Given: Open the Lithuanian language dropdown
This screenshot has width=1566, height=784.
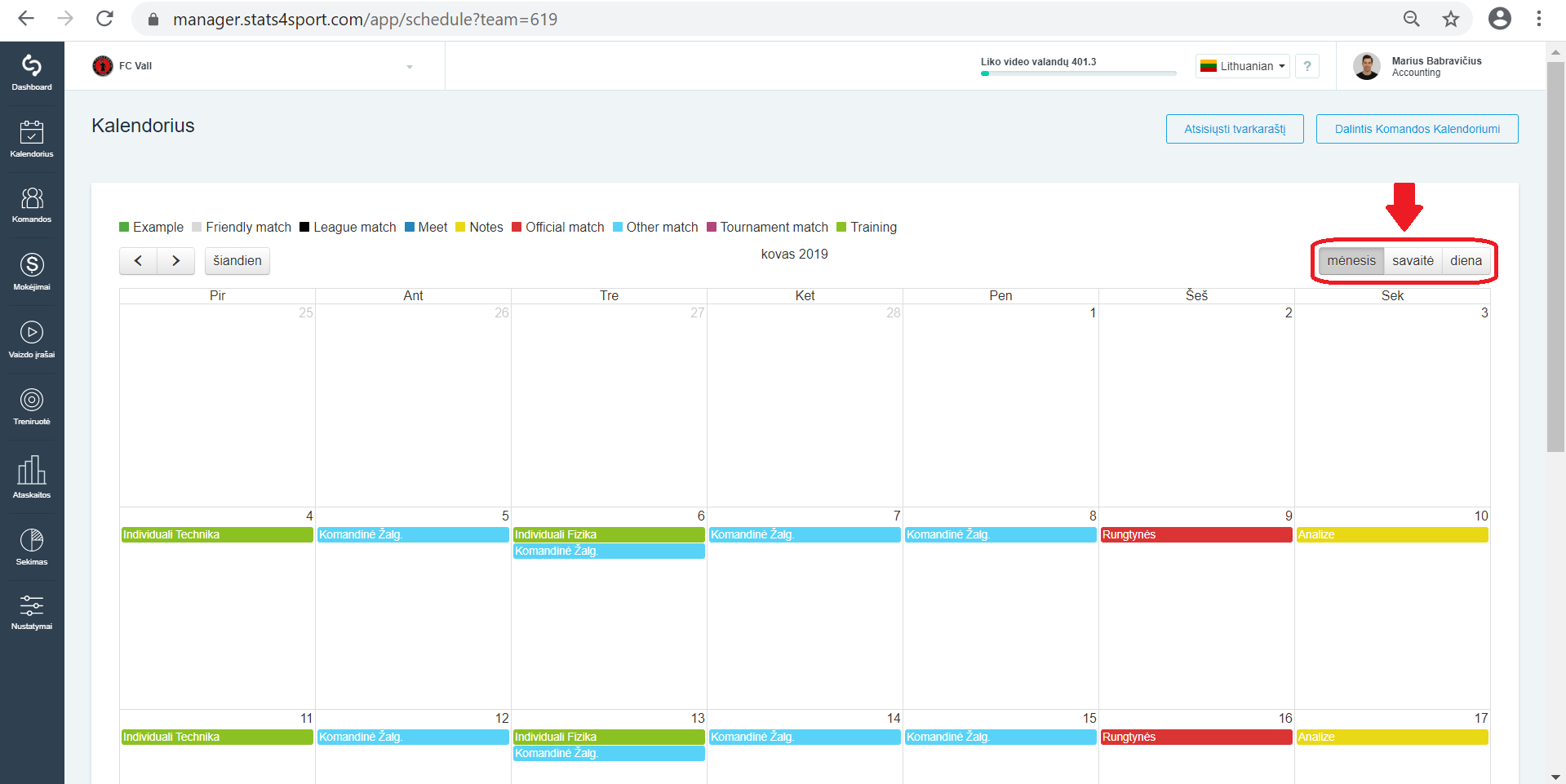Looking at the screenshot, I should [1242, 66].
